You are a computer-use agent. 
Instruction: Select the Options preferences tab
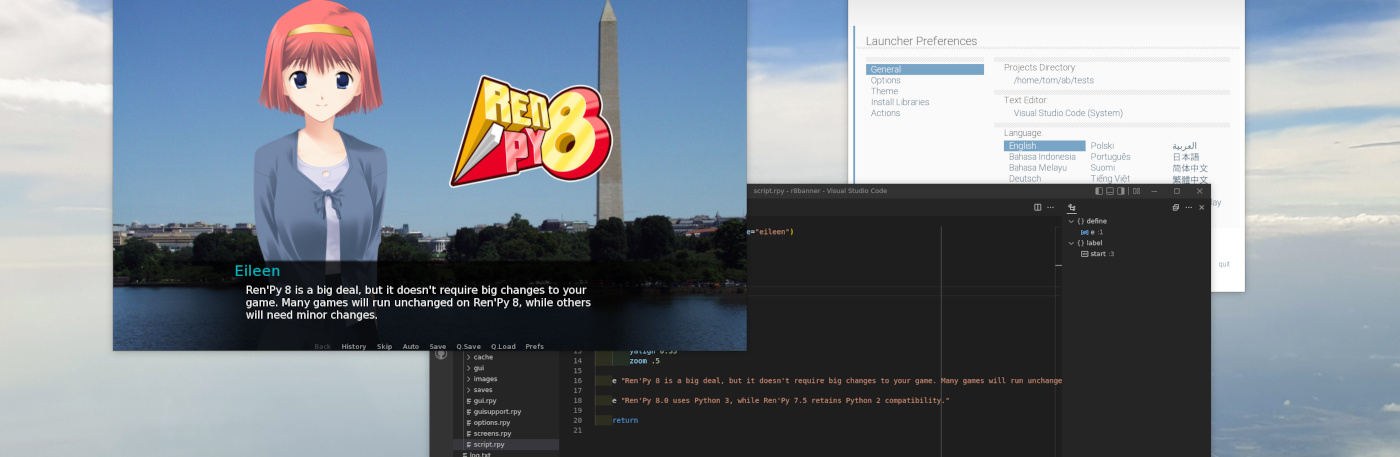(885, 80)
